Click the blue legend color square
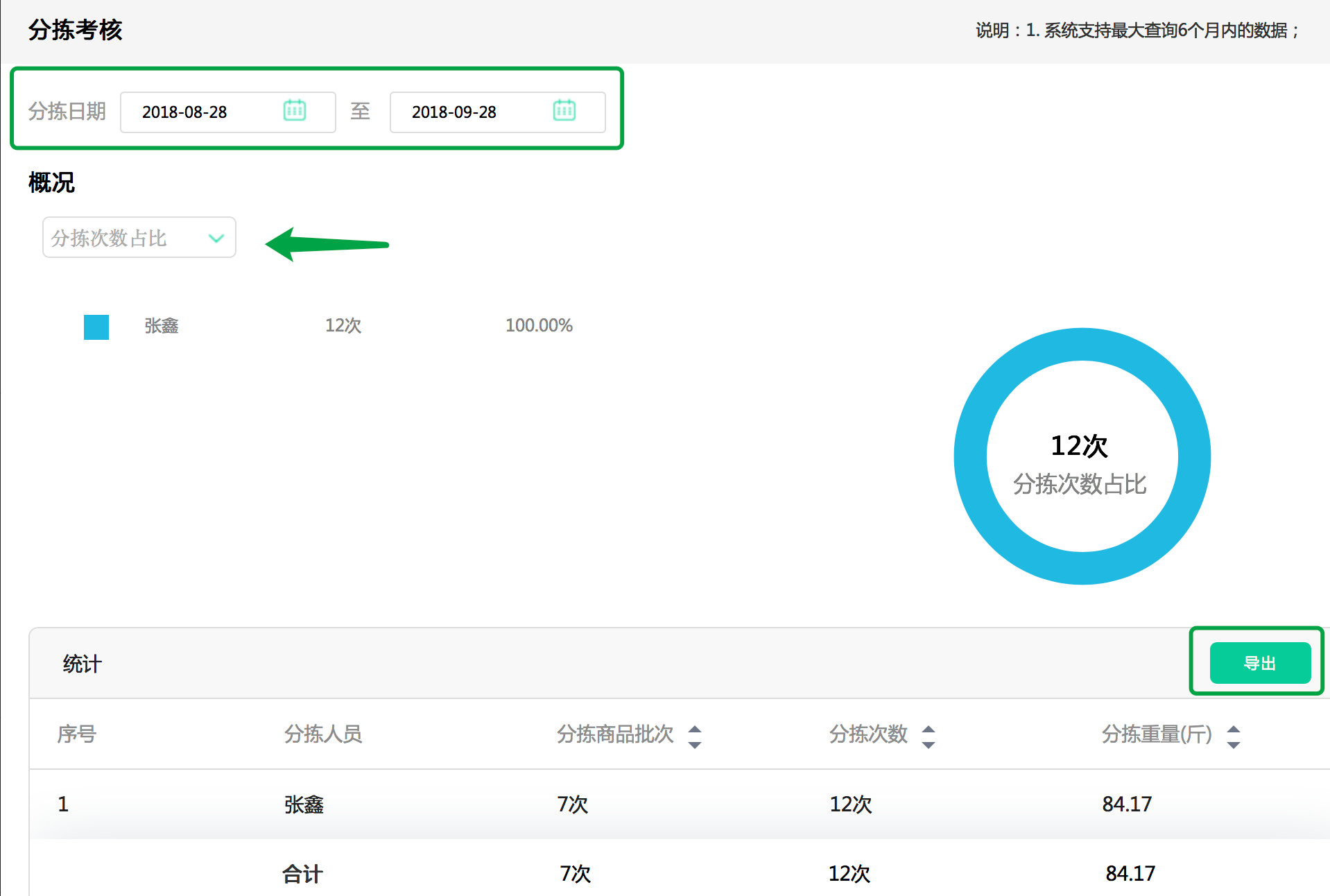This screenshot has width=1330, height=896. coord(96,327)
